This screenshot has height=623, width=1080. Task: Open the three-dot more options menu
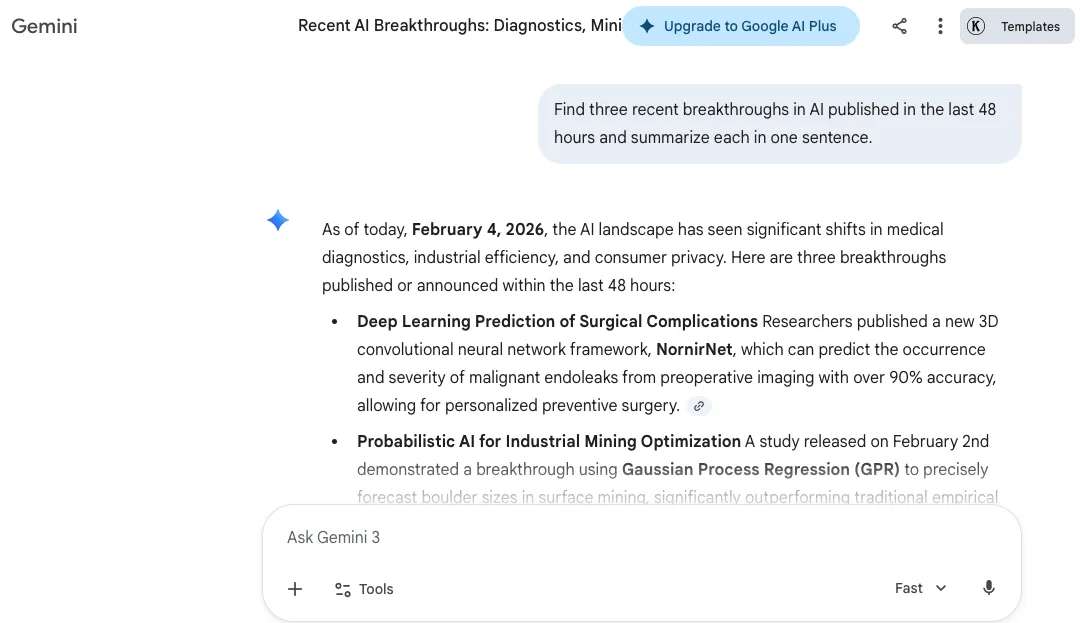(939, 26)
